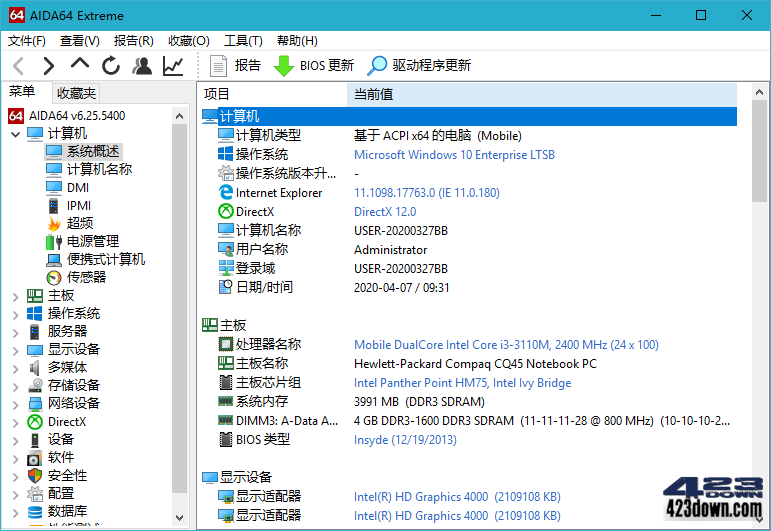Click the 项目 column header
Screen dimensions: 771x531
coord(274,94)
